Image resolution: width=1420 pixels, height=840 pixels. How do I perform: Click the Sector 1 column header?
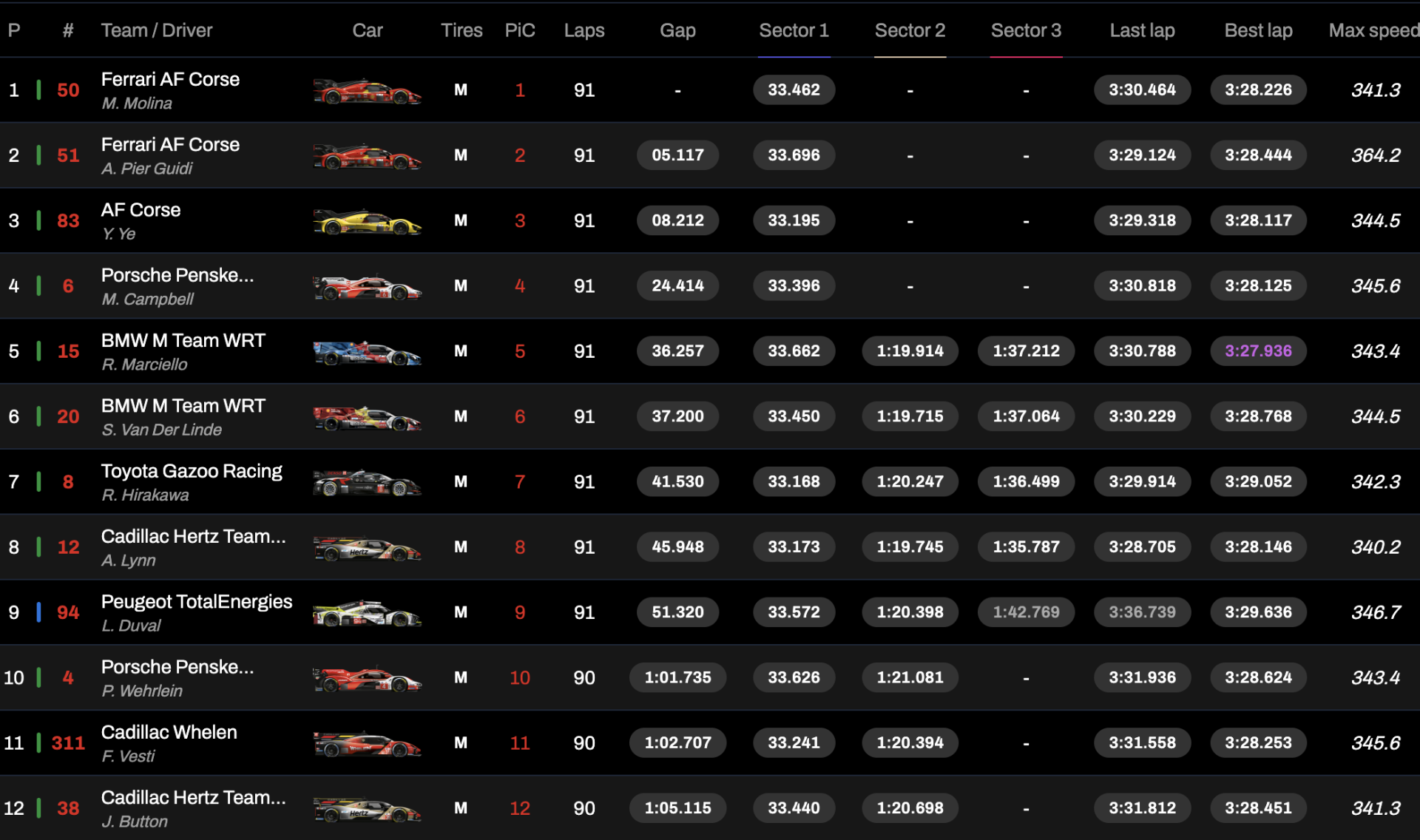coord(794,31)
